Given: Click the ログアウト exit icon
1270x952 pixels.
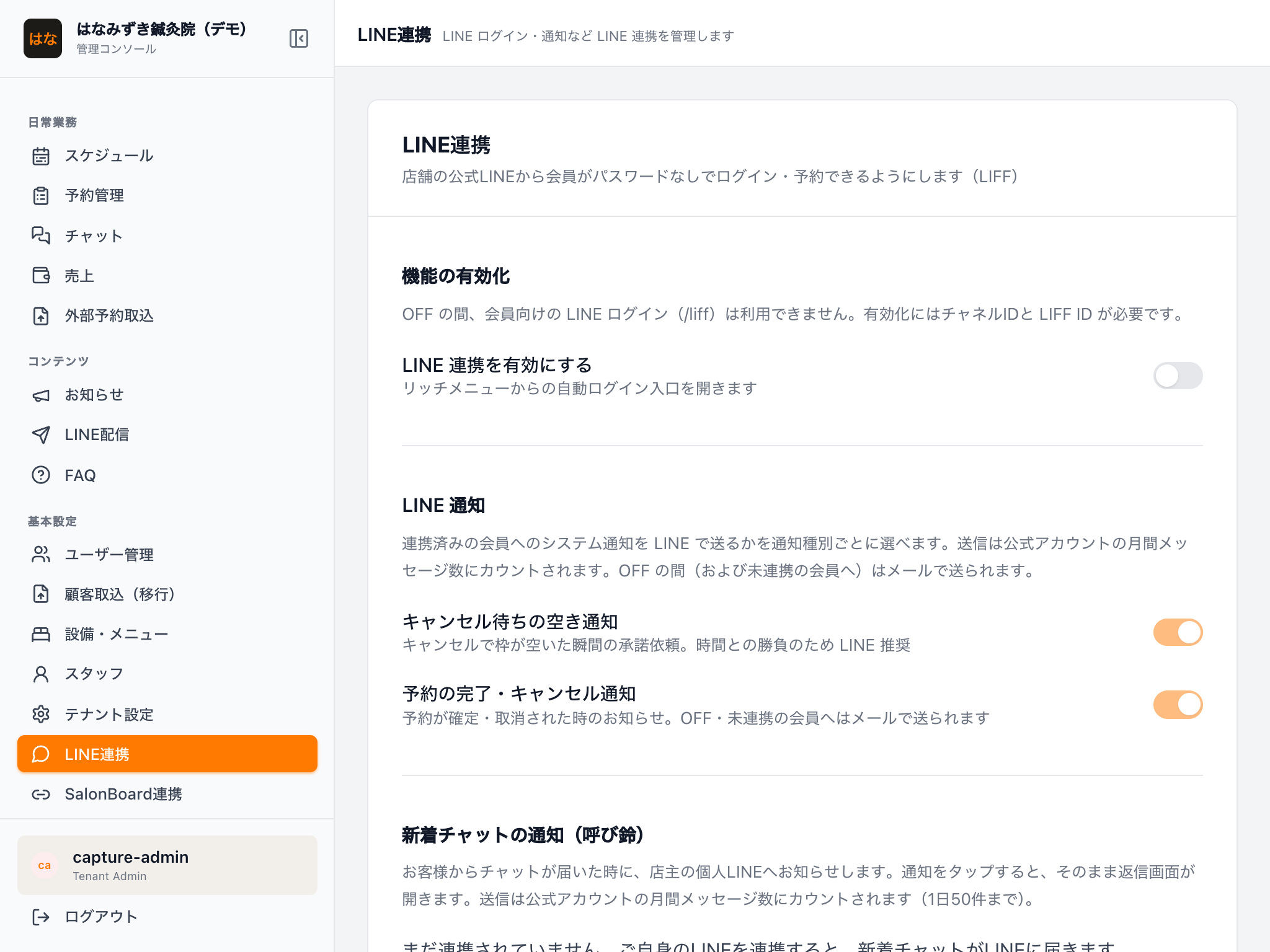Looking at the screenshot, I should pyautogui.click(x=41, y=917).
